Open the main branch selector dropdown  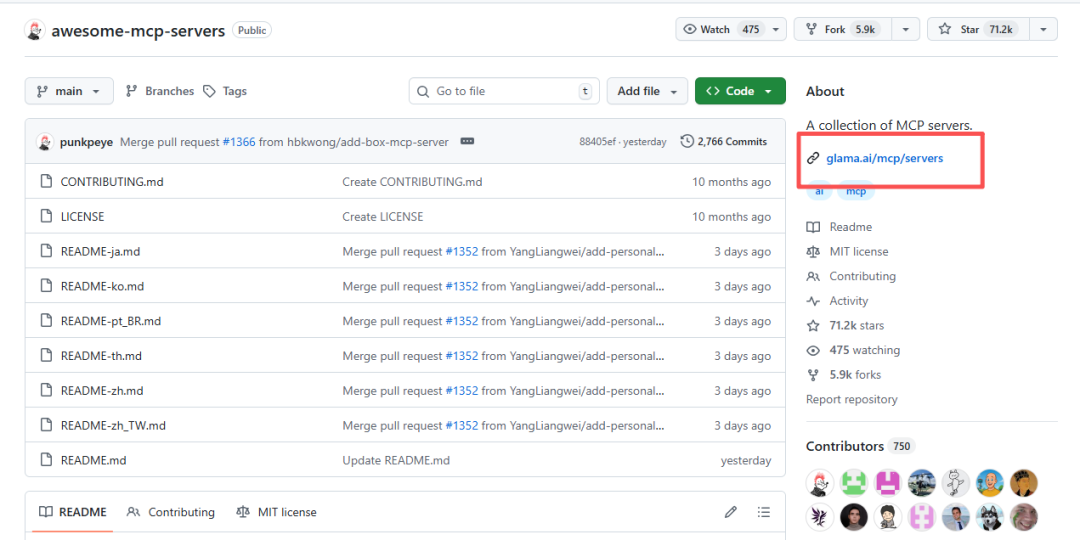click(x=69, y=91)
